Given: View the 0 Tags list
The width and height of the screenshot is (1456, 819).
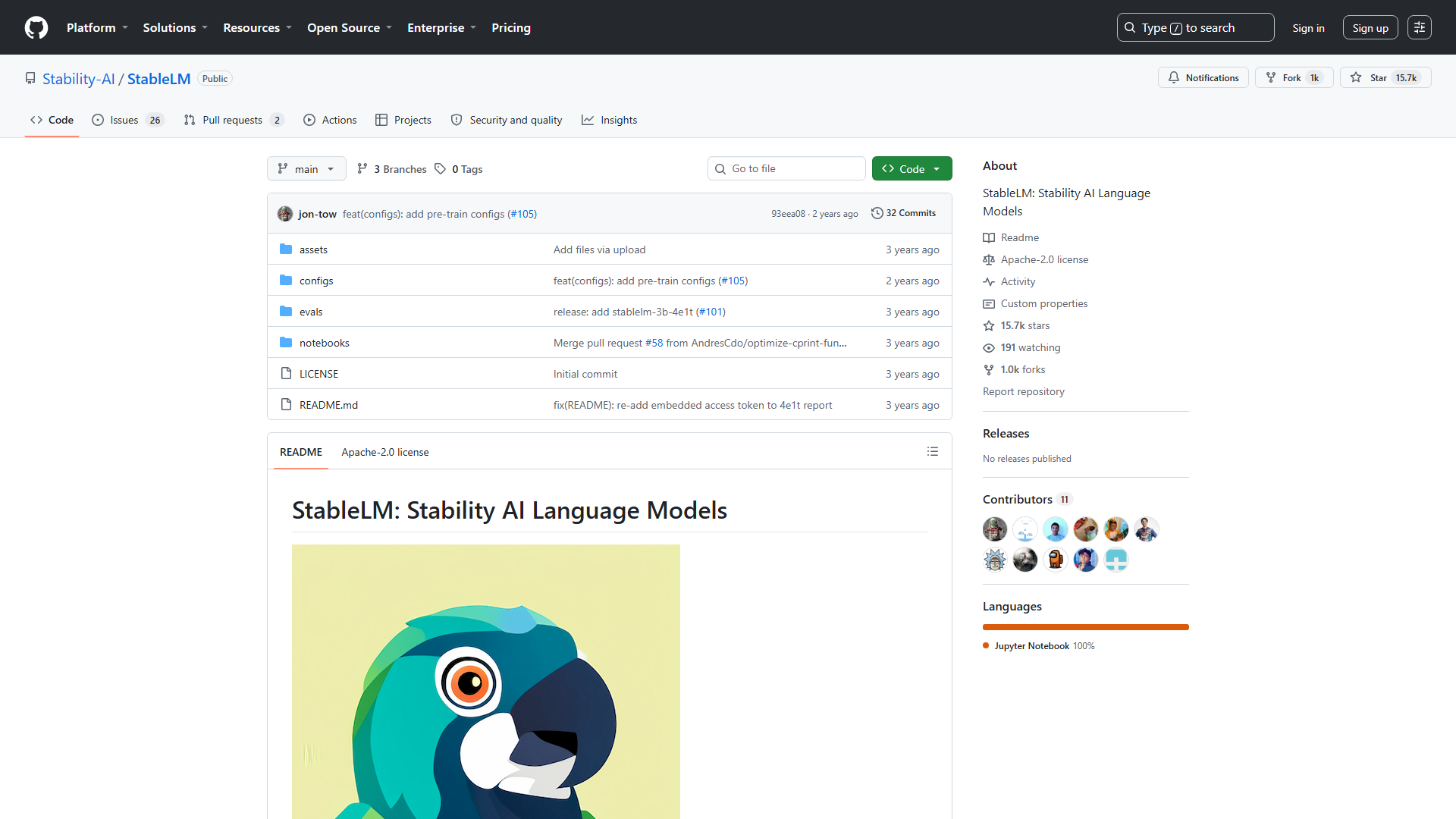Looking at the screenshot, I should [459, 169].
